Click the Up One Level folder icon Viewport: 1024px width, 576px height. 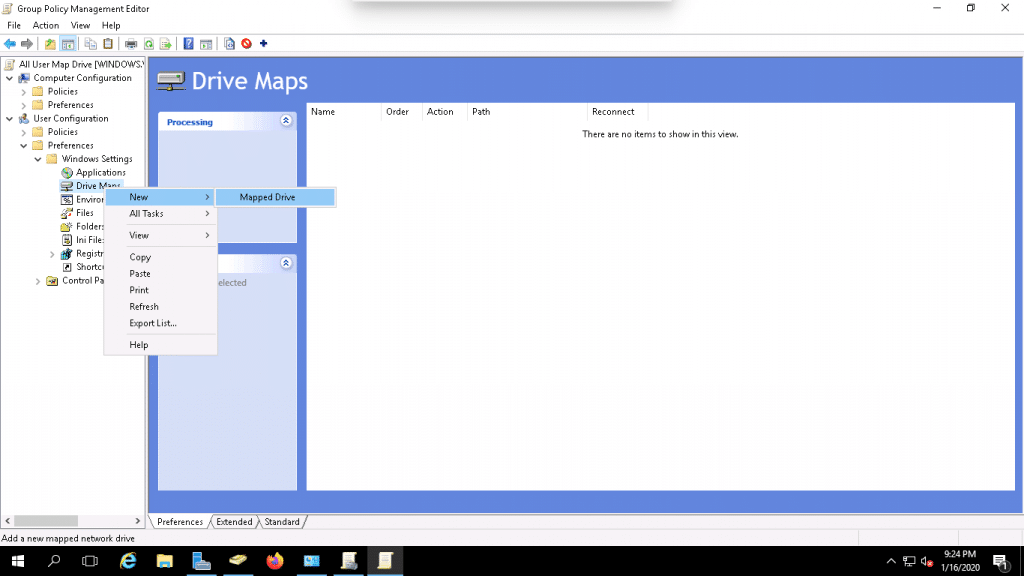tap(50, 44)
